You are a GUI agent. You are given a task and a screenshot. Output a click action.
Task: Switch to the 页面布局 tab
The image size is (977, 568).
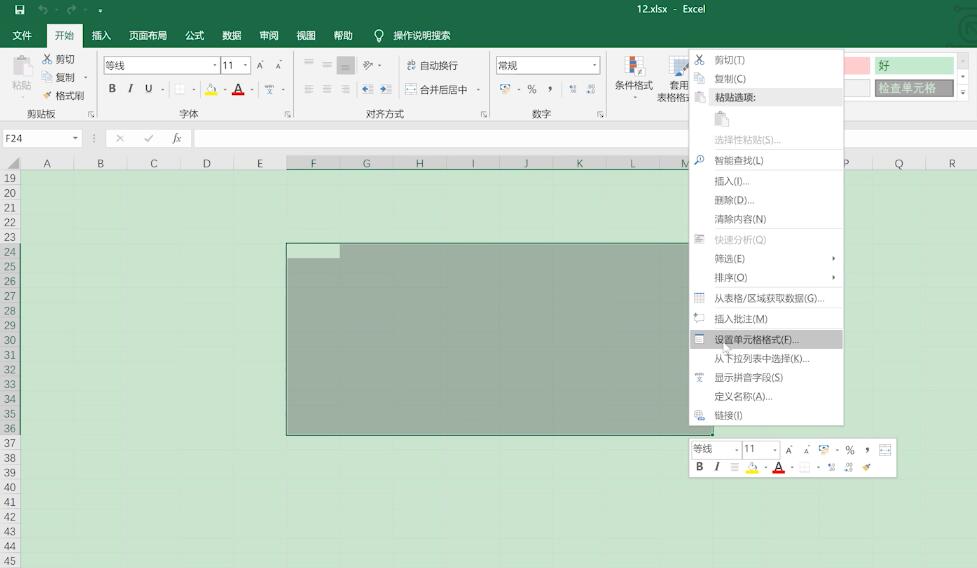[148, 36]
